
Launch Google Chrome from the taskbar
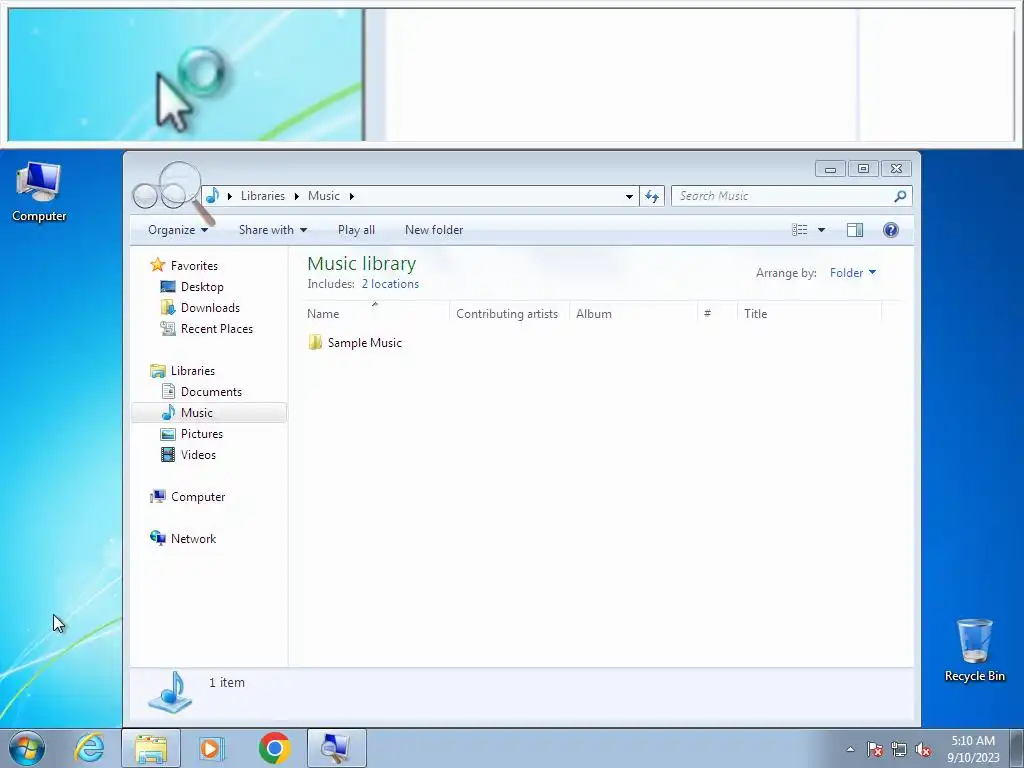coord(274,748)
